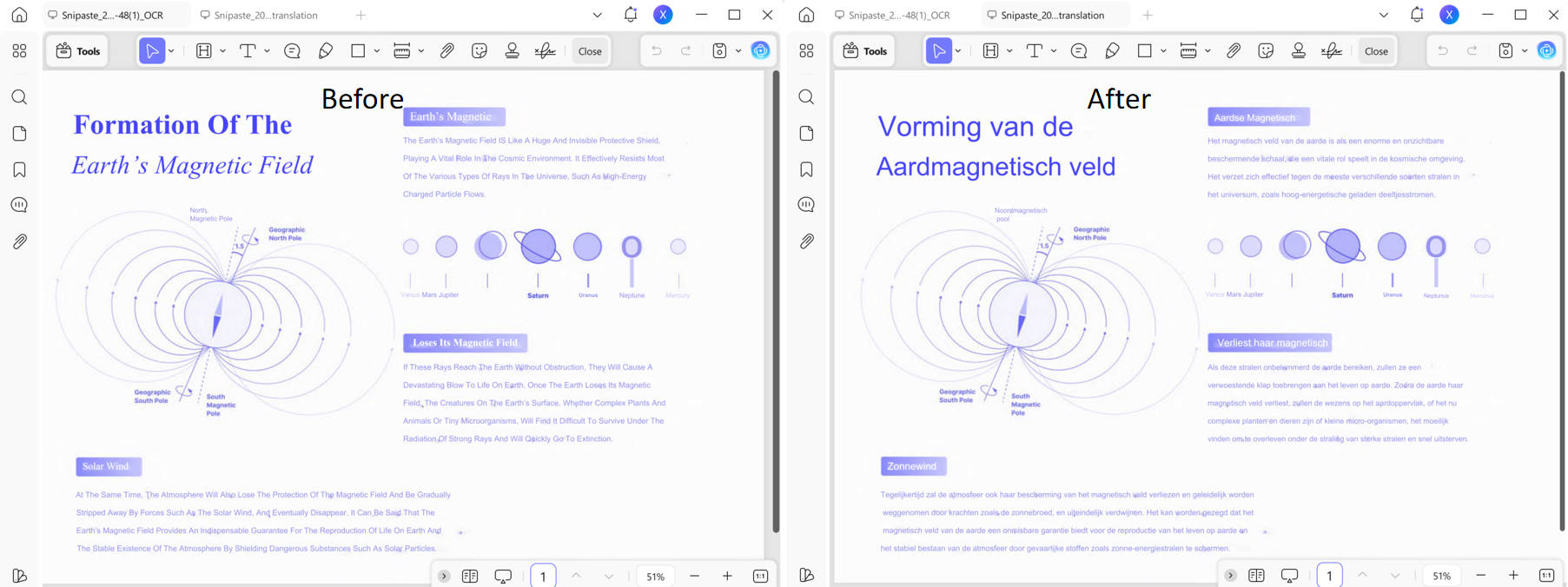Click the save icon in left window toolbar
This screenshot has height=587, width=1568.
(719, 51)
